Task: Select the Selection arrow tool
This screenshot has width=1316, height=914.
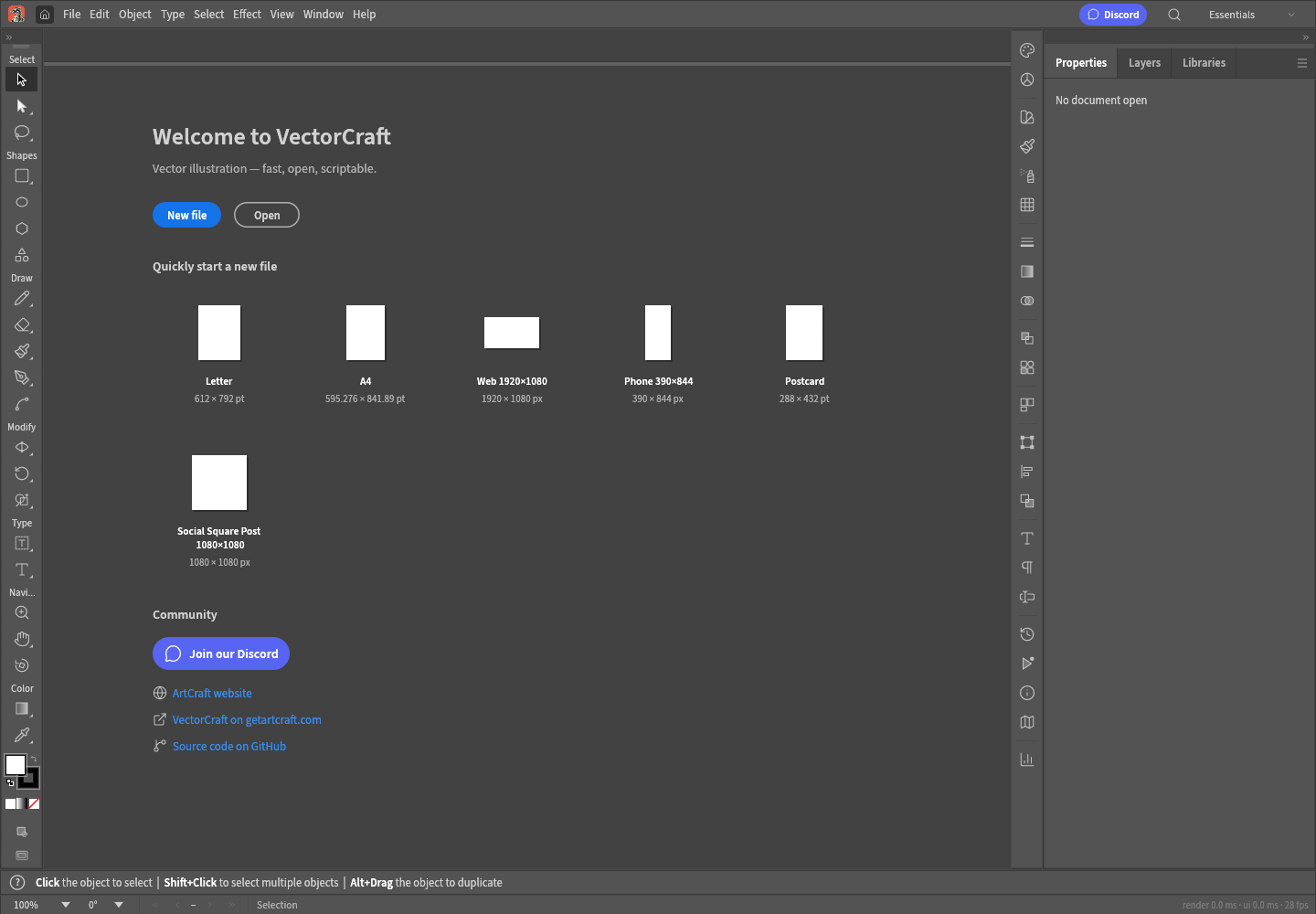Action: [x=22, y=80]
